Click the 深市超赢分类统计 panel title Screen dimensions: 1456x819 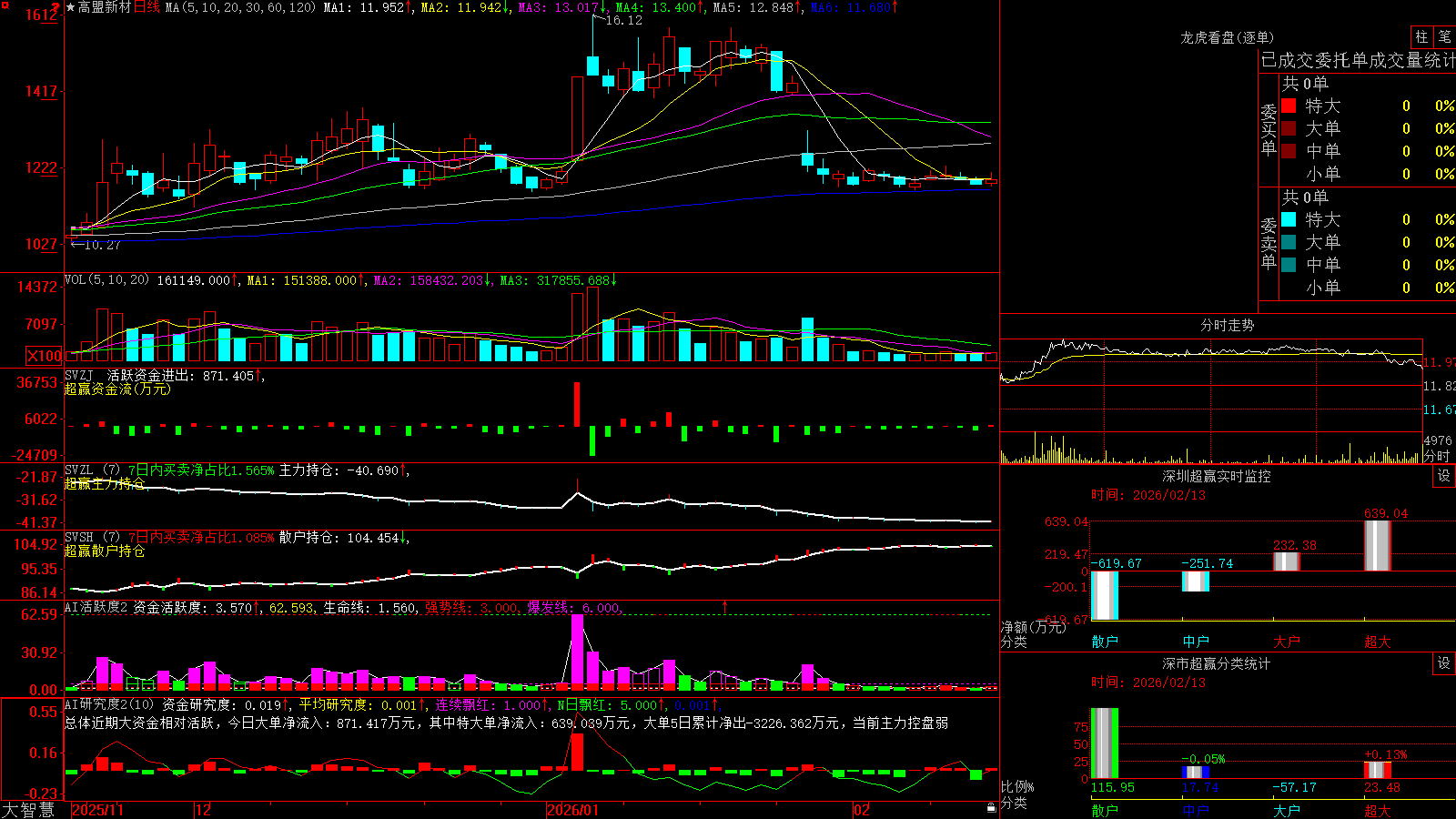tap(1216, 663)
